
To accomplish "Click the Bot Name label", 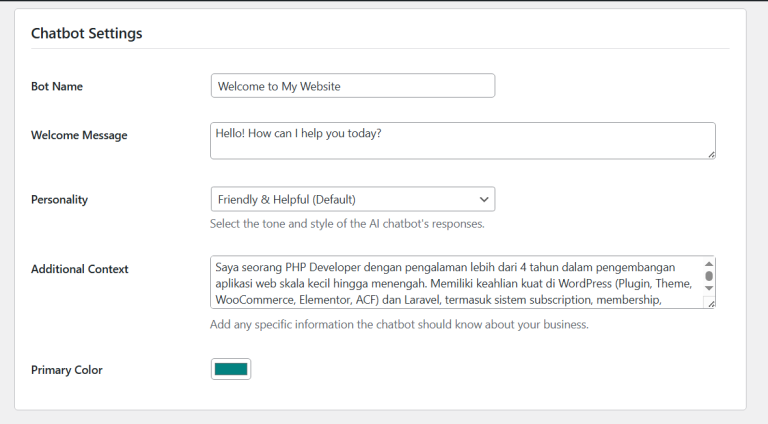I will 57,87.
